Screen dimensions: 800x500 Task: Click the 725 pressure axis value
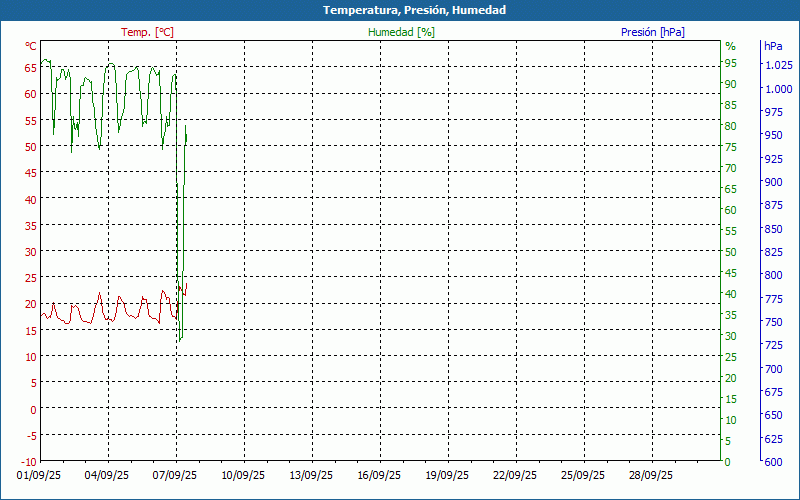click(773, 345)
